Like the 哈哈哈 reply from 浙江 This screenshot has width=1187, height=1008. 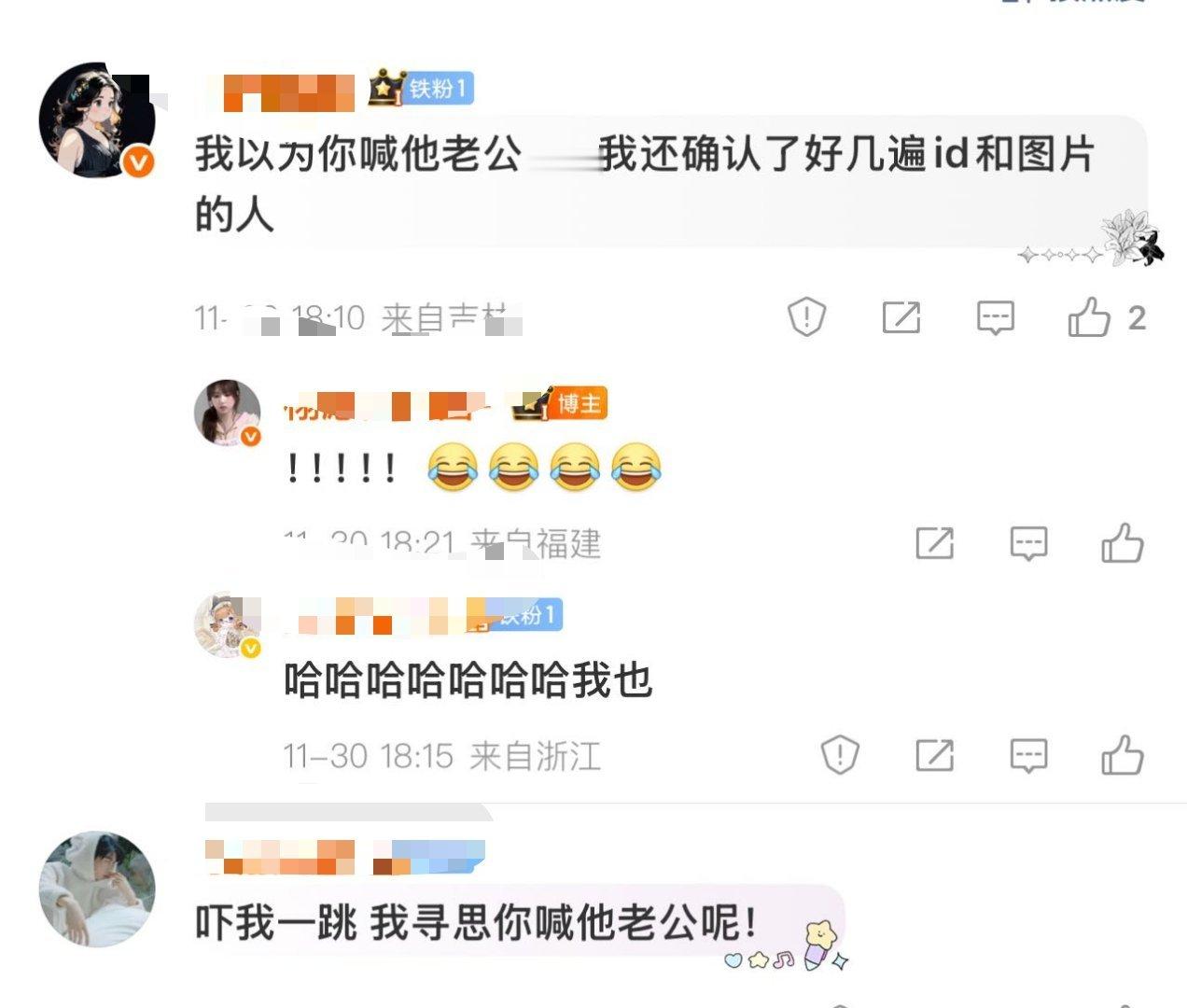click(x=1123, y=755)
